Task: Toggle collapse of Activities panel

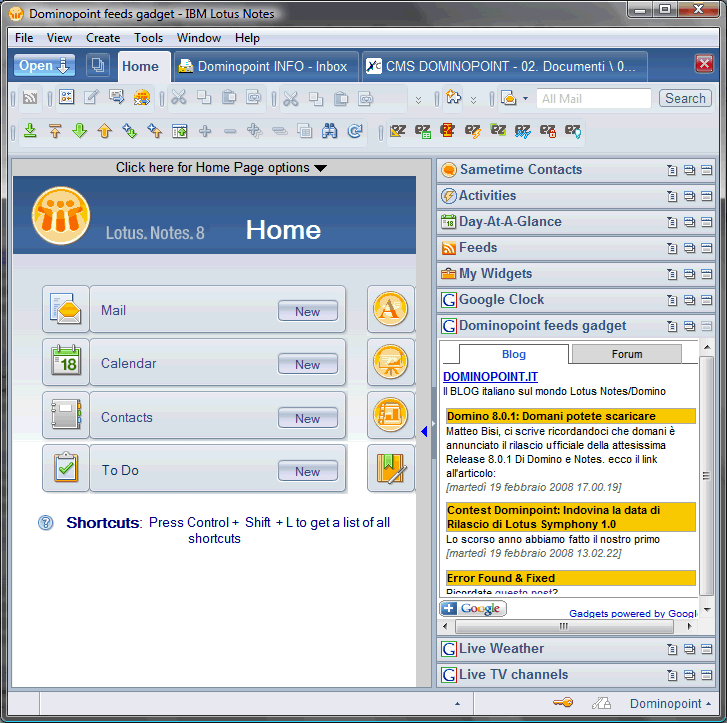Action: [706, 196]
